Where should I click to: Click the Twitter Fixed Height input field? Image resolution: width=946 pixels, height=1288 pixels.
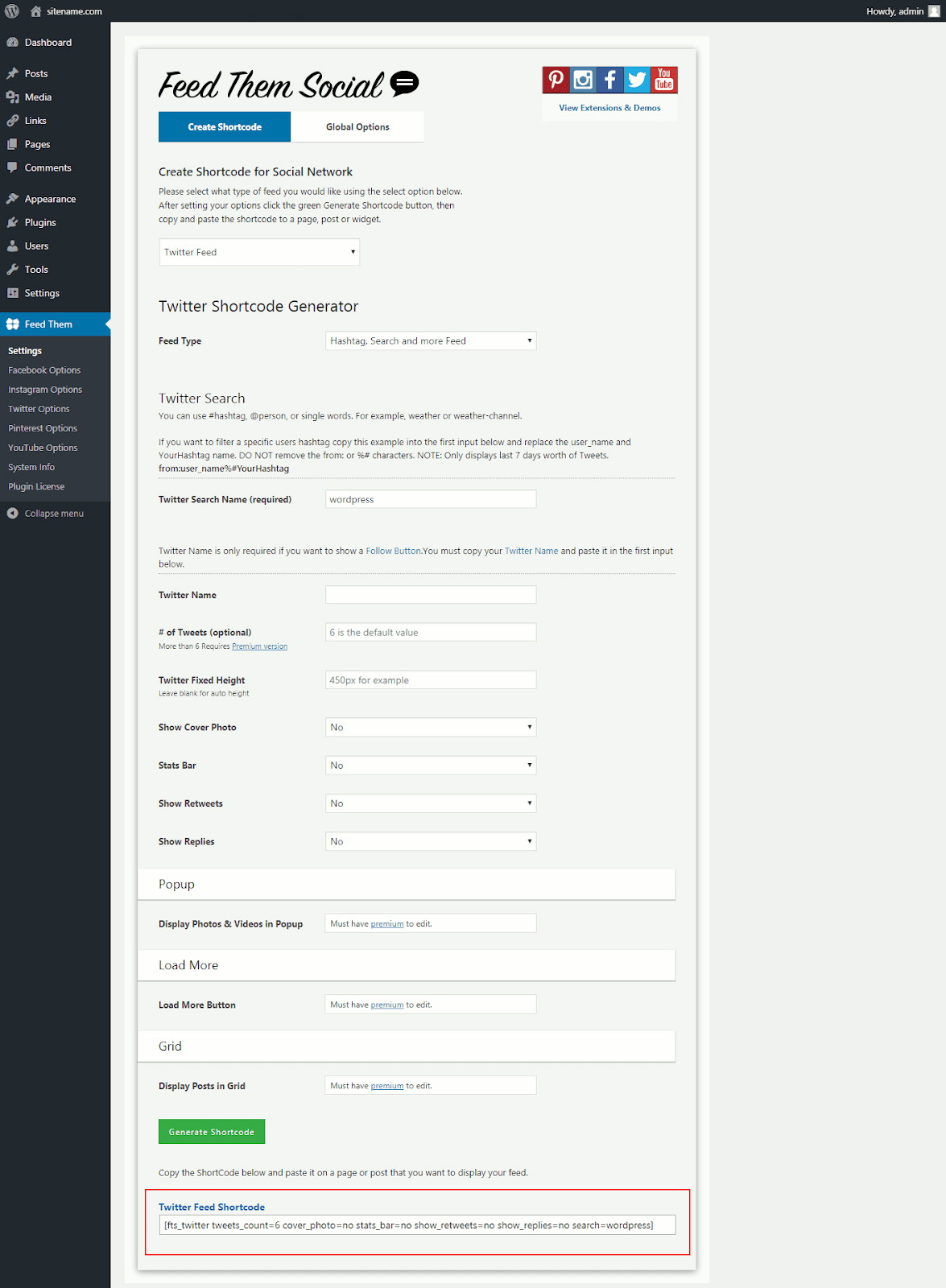tap(431, 680)
